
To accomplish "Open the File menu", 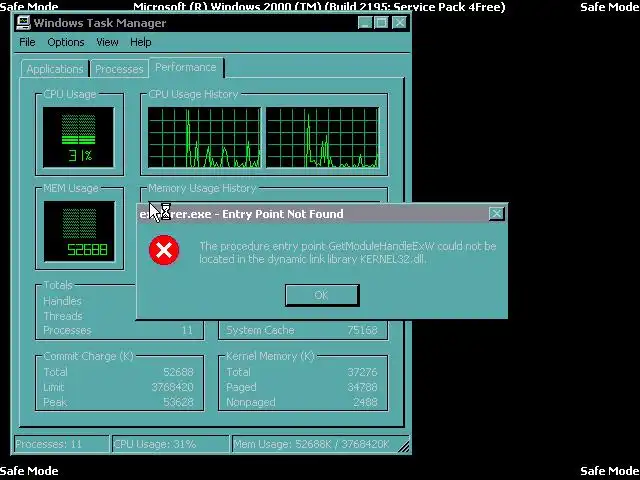I will click(x=27, y=42).
